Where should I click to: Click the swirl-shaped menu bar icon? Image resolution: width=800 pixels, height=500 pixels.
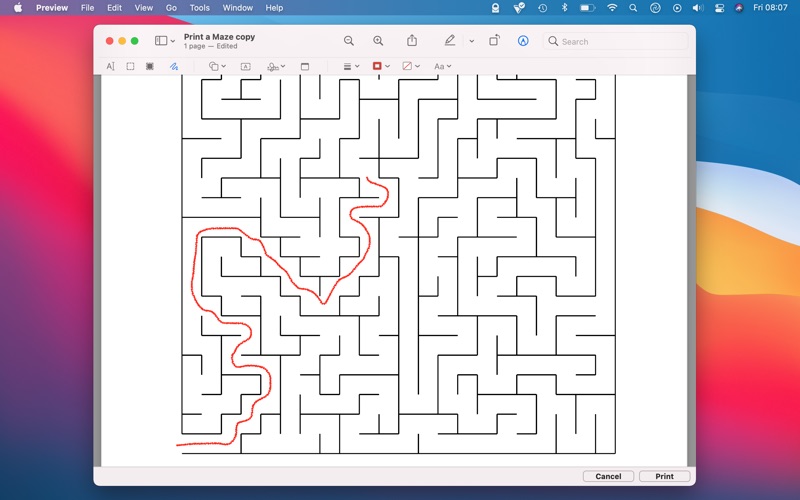tap(655, 8)
